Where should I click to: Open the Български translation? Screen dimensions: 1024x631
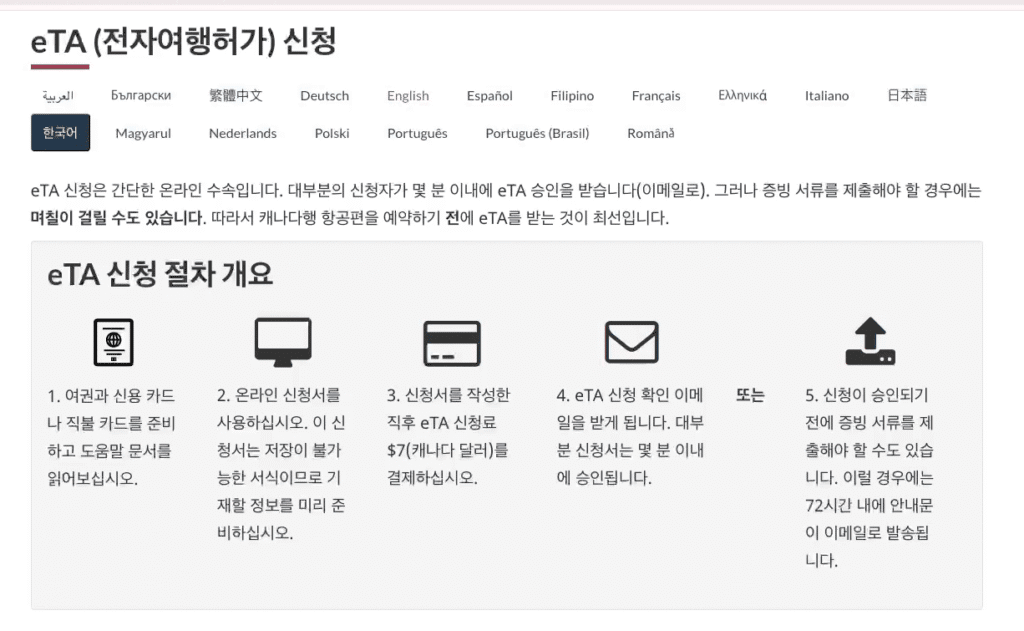141,96
